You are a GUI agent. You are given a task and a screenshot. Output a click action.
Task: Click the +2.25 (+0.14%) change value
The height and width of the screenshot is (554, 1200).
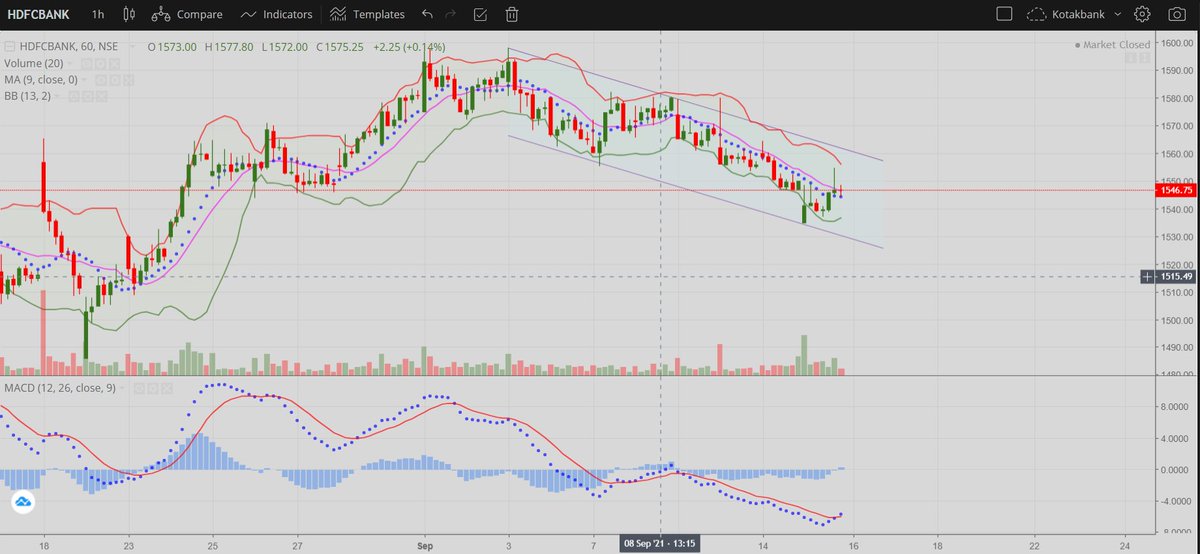pos(408,47)
